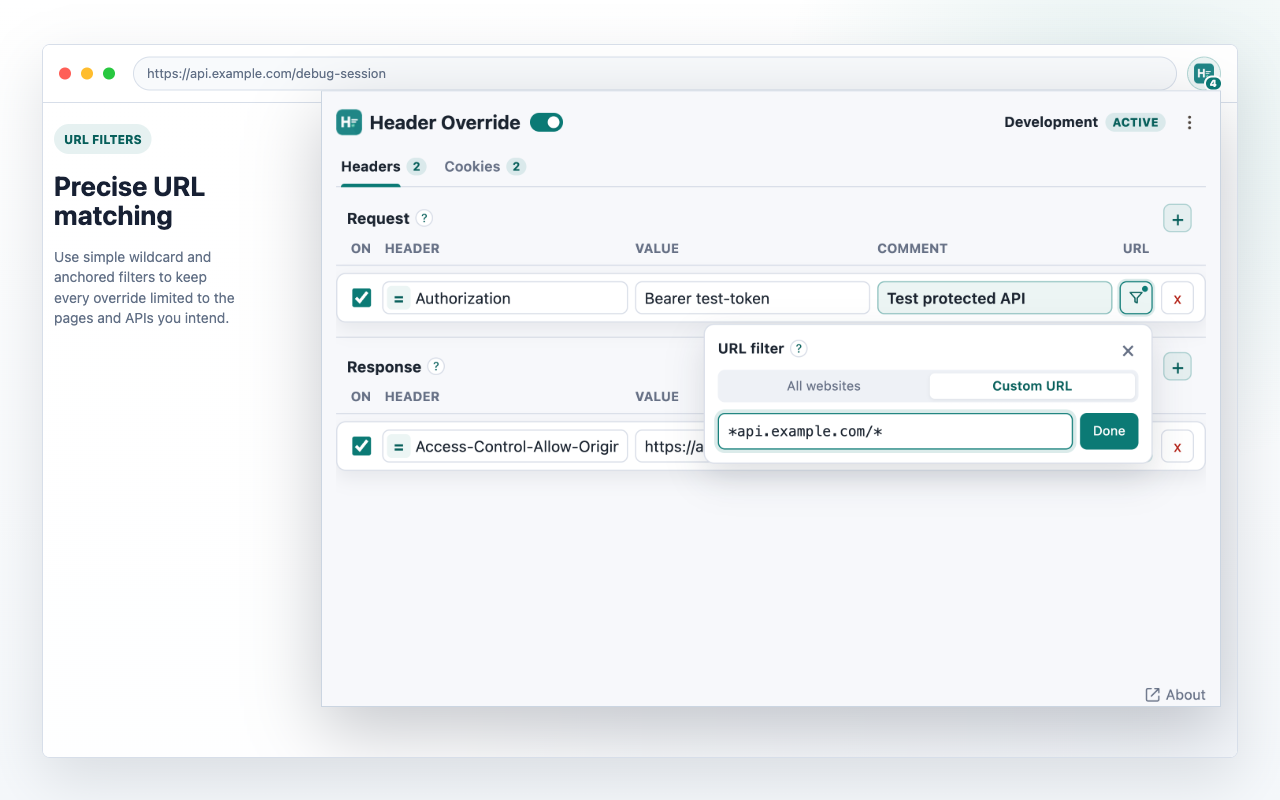Show help for URL filter
1280x800 pixels.
tap(798, 349)
